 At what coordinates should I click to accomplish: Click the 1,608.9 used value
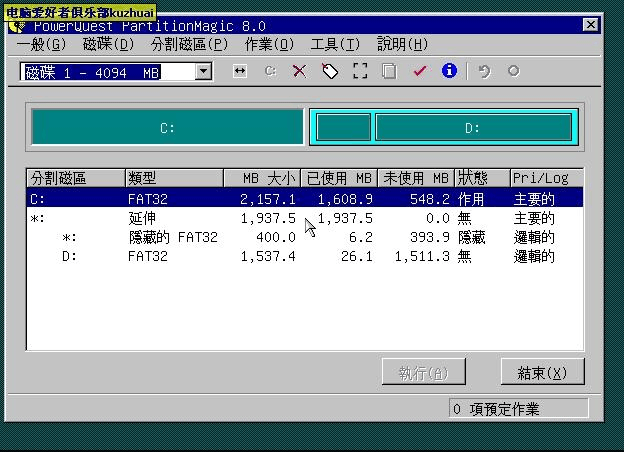[345, 199]
